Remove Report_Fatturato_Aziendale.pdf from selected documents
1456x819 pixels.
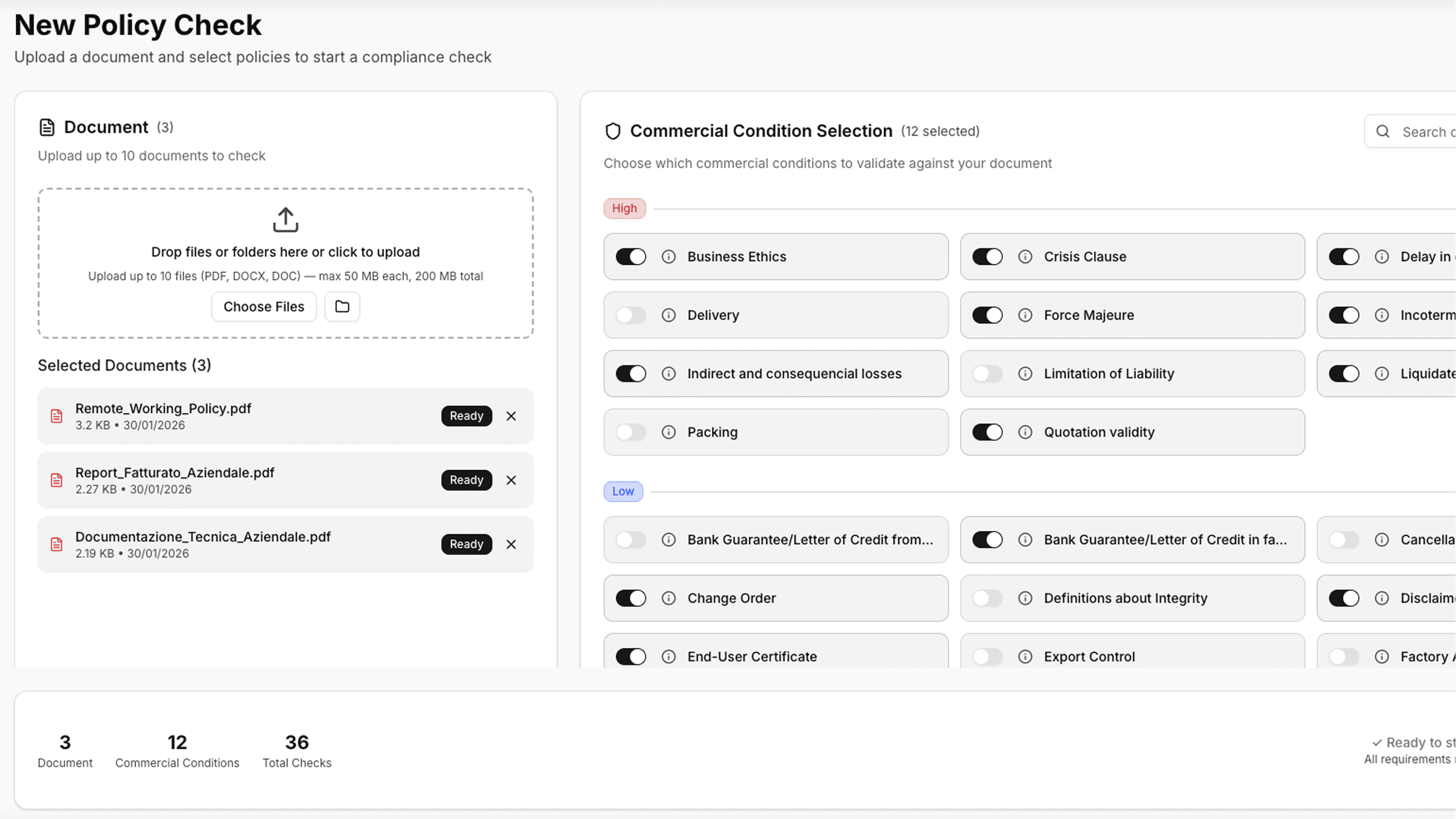(x=511, y=480)
